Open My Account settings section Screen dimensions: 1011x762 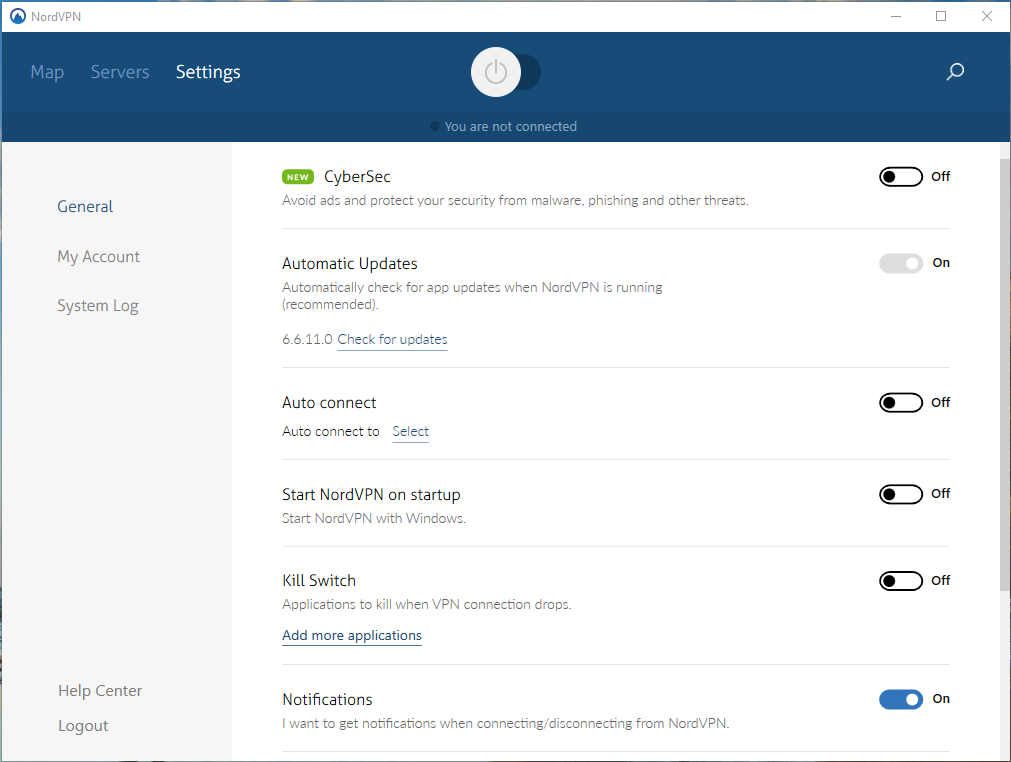coord(98,257)
